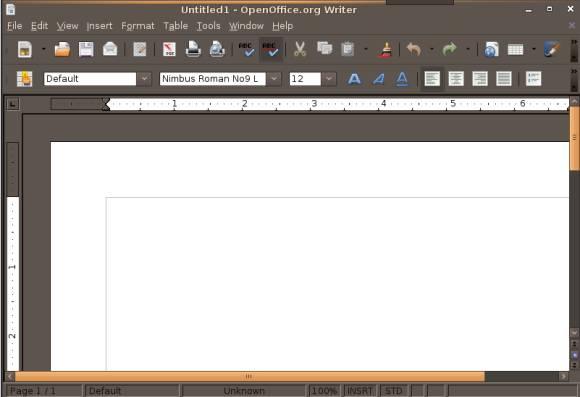Viewport: 580px width, 397px height.
Task: Click the Edit File icon
Action: click(x=140, y=49)
